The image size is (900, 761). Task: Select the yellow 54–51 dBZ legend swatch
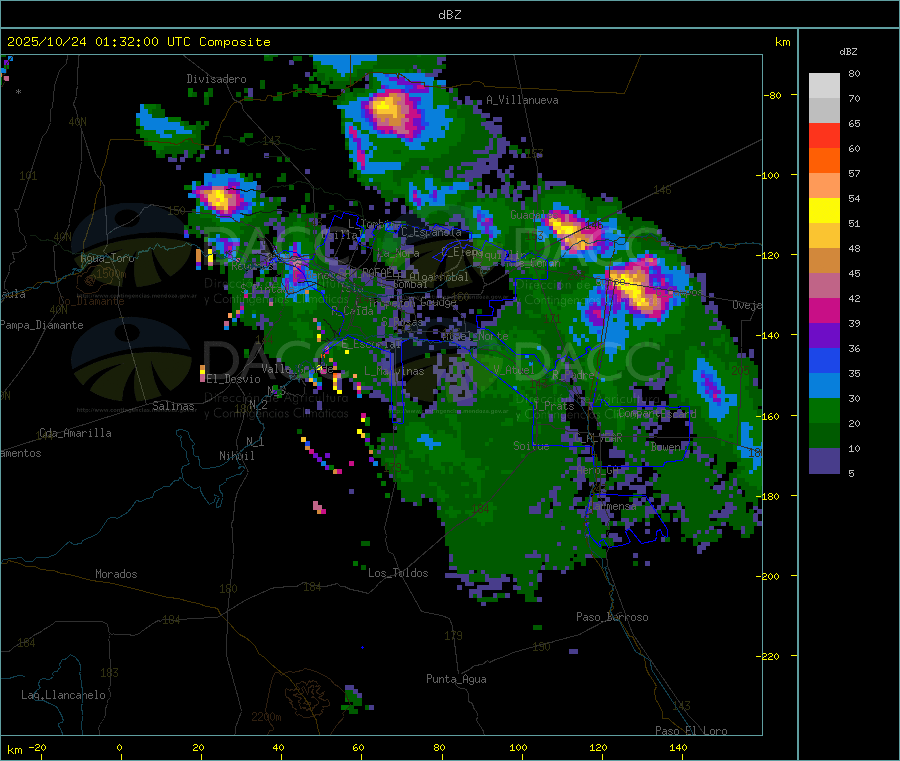[824, 211]
